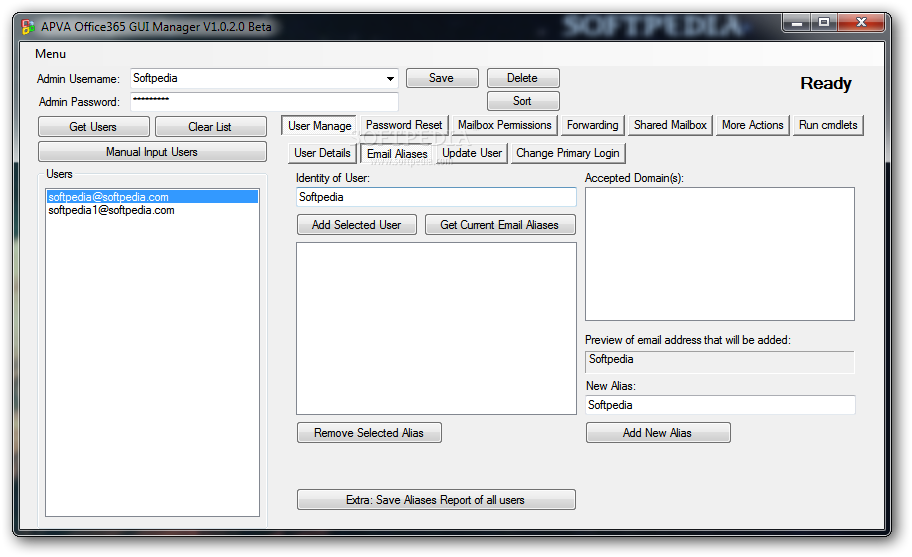Click inside the email aliases list box
Viewport: 912px width, 557px height.
436,329
